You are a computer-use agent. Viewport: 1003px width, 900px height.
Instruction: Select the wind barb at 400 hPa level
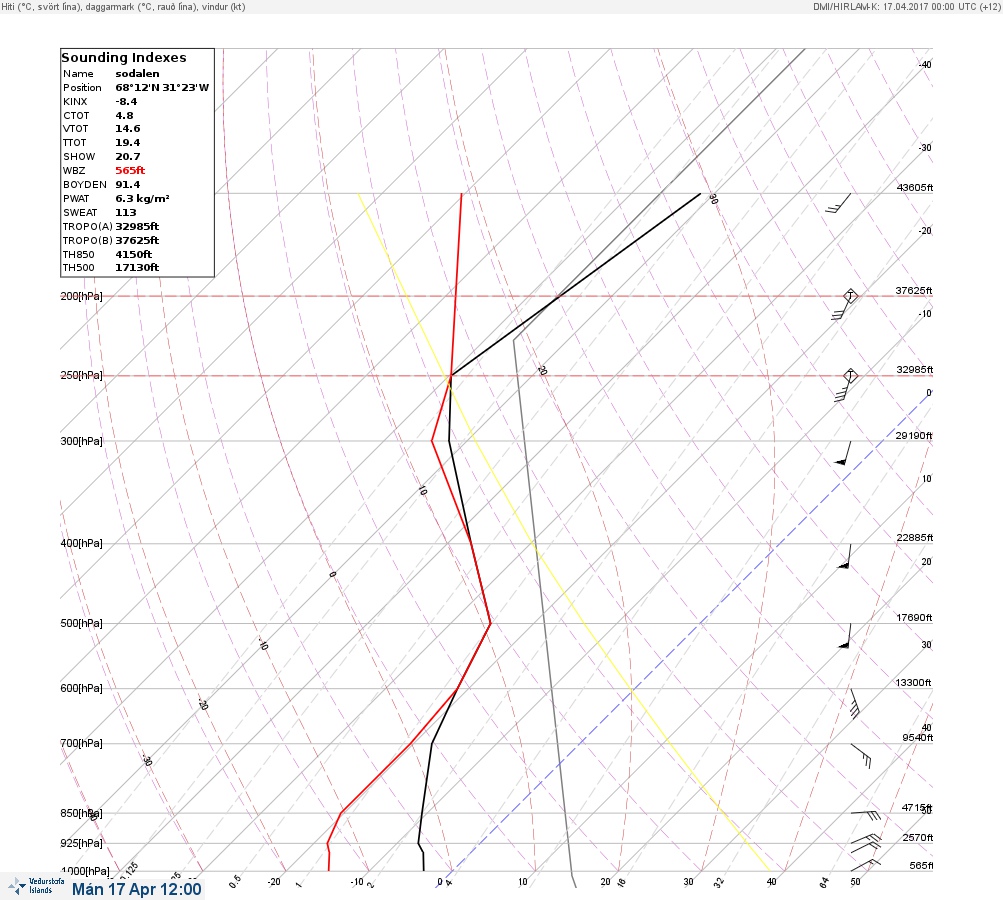844,556
